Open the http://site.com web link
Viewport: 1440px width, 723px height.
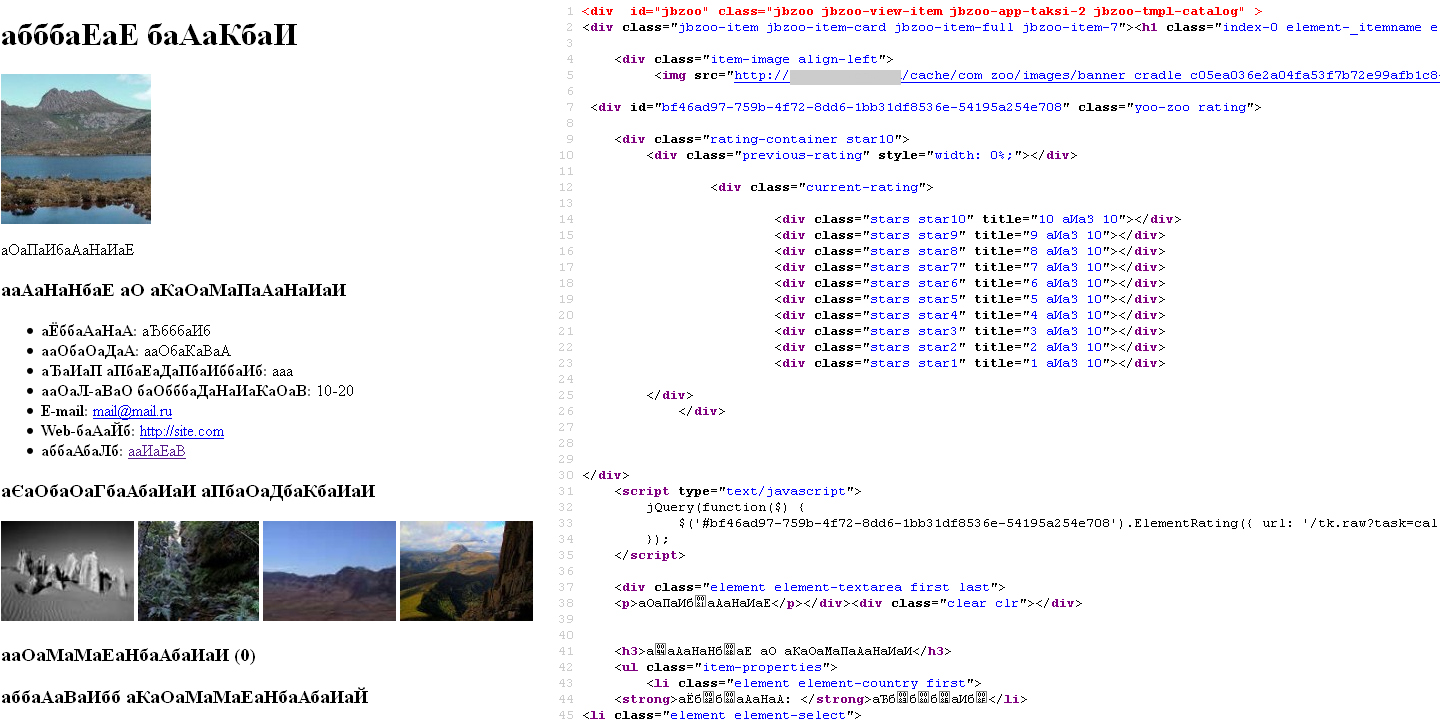click(181, 431)
